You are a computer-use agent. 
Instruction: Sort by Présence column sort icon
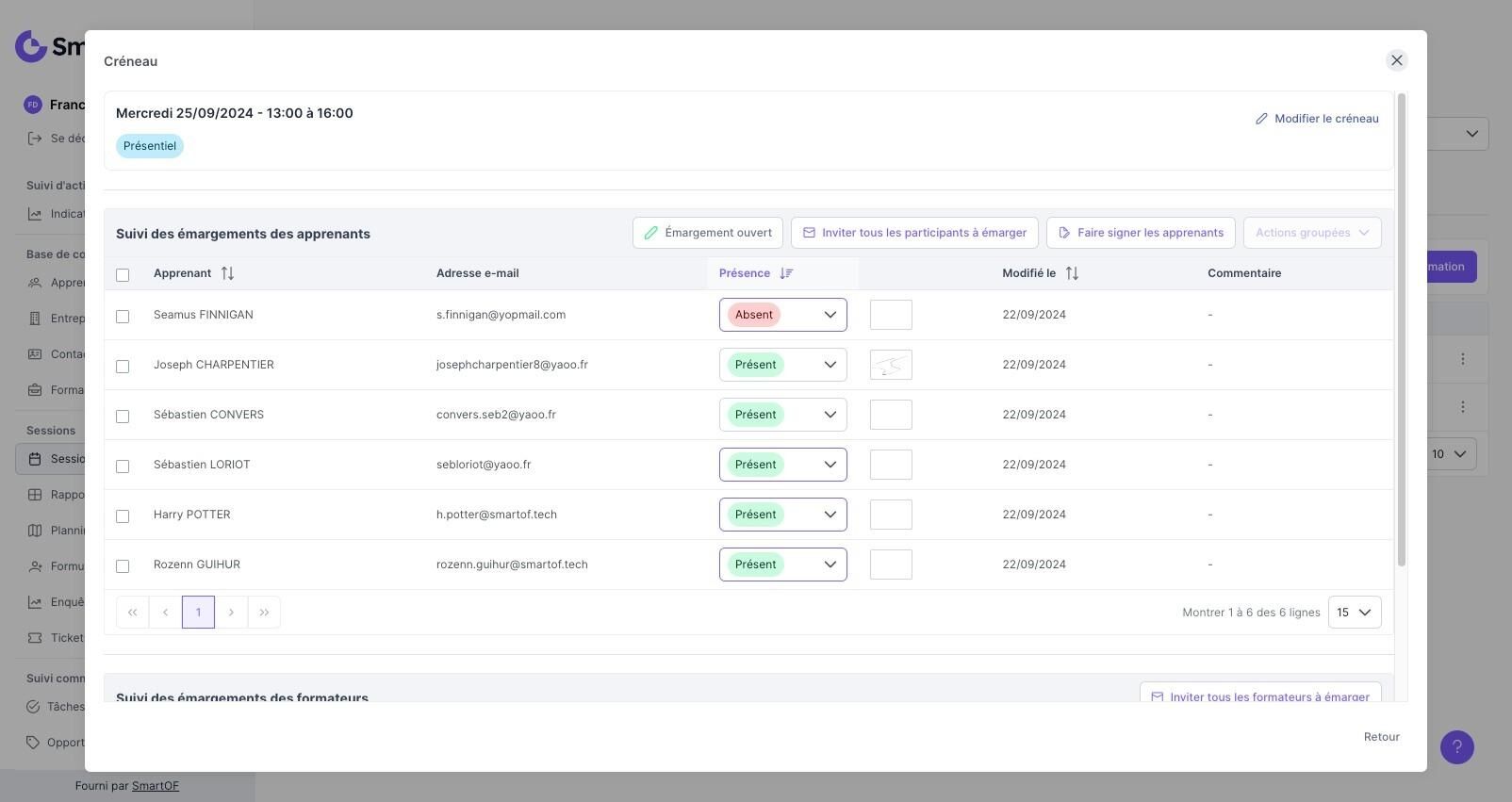pyautogui.click(x=786, y=273)
